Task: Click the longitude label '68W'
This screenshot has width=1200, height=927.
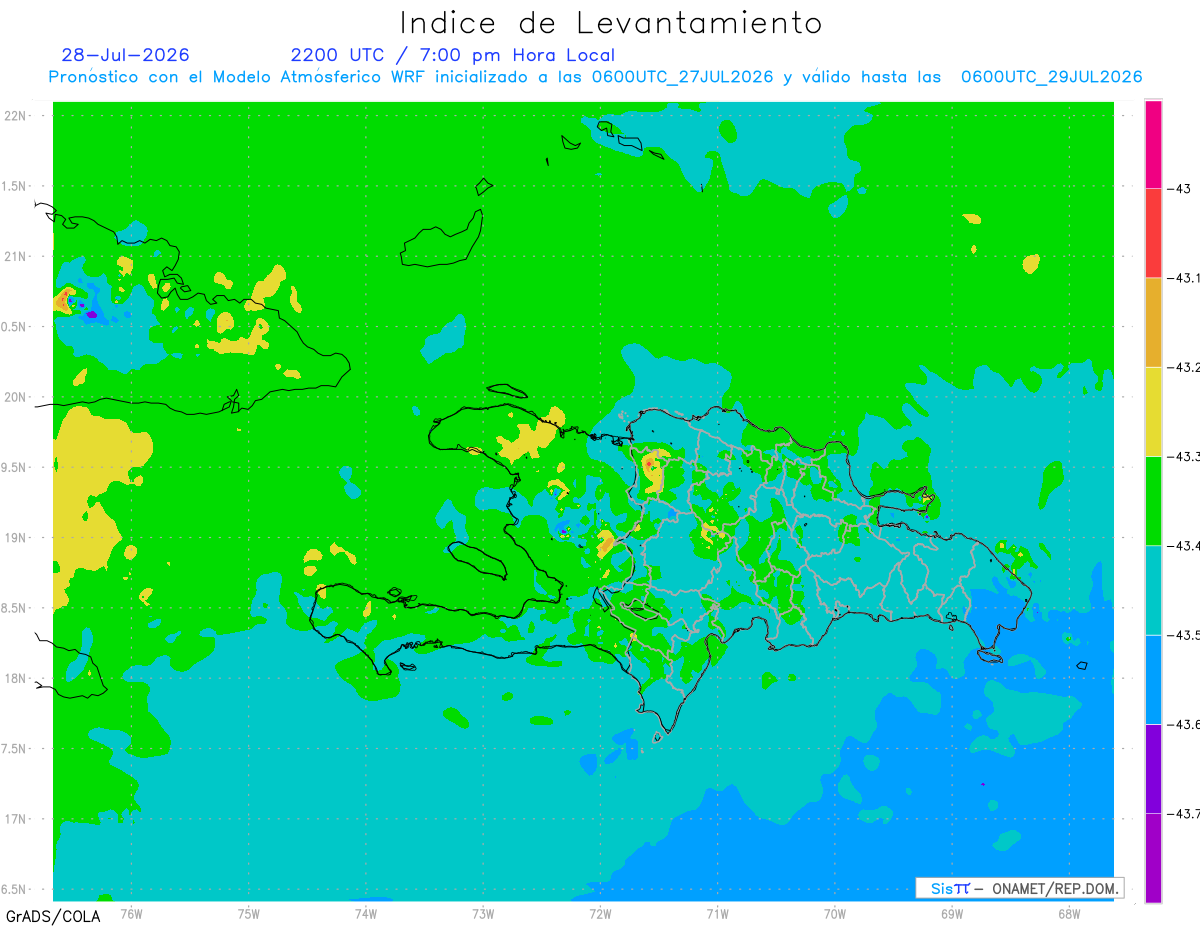Action: tap(1068, 914)
